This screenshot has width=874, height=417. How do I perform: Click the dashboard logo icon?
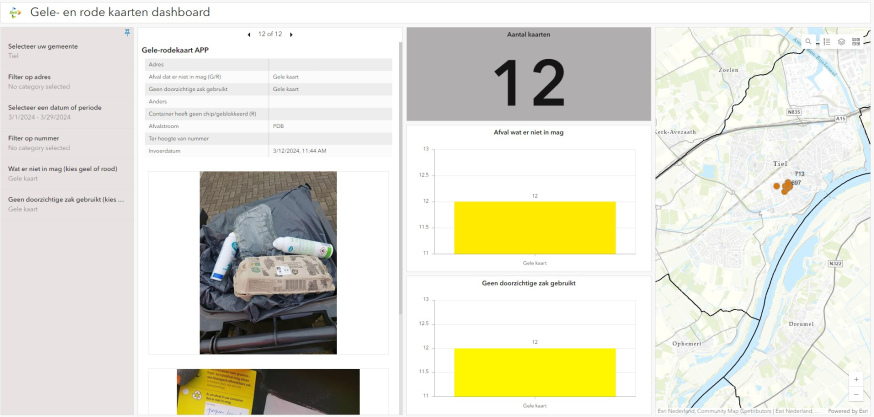(15, 13)
